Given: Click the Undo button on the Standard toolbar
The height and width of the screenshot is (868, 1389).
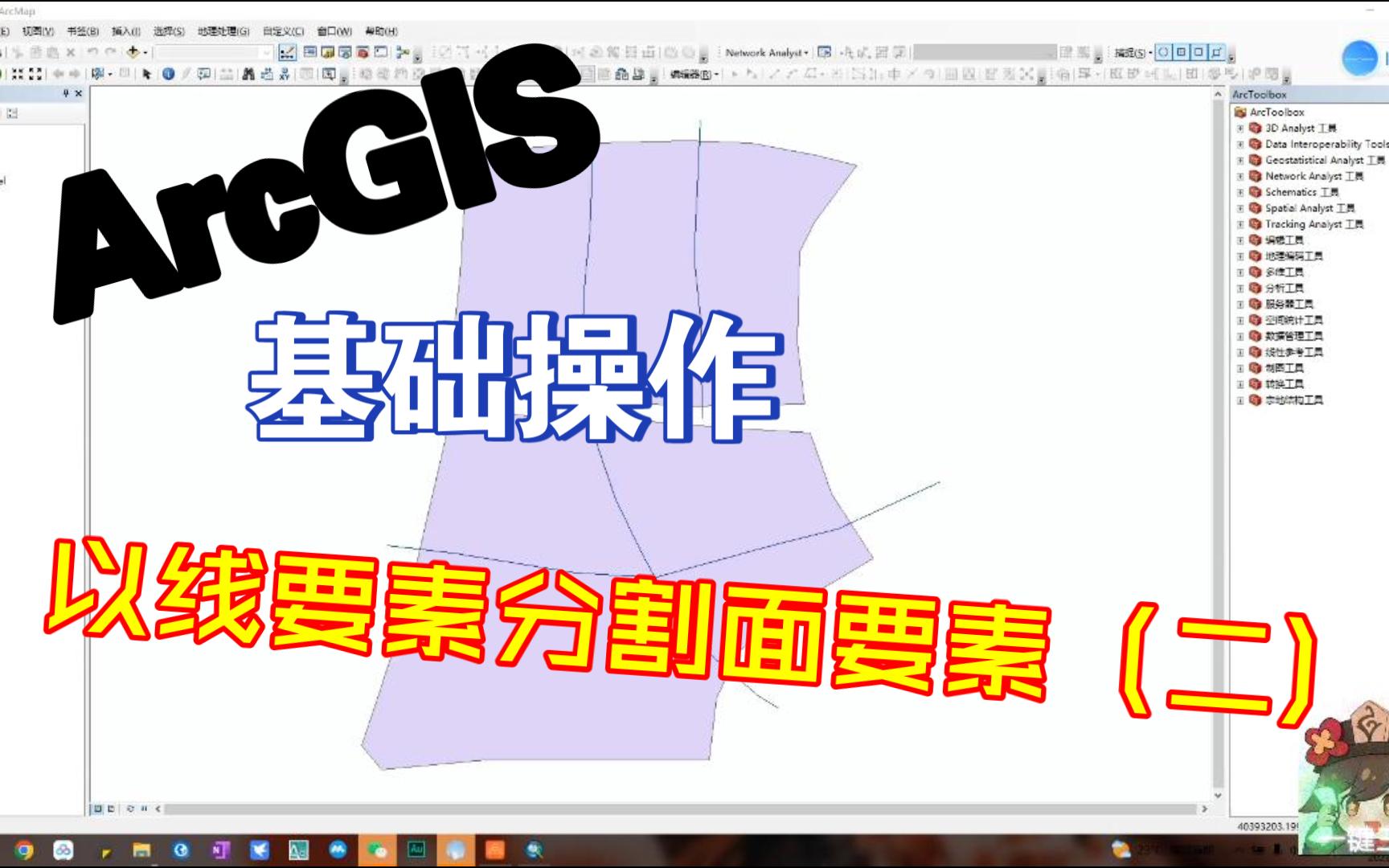Looking at the screenshot, I should (91, 52).
